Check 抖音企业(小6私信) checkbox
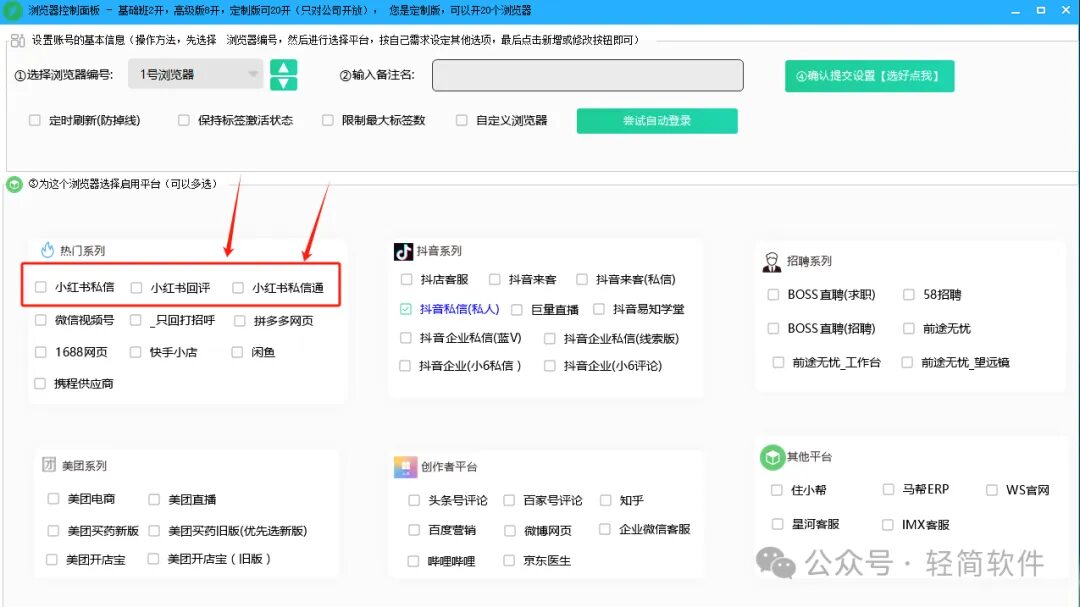1080x607 pixels. (405, 366)
